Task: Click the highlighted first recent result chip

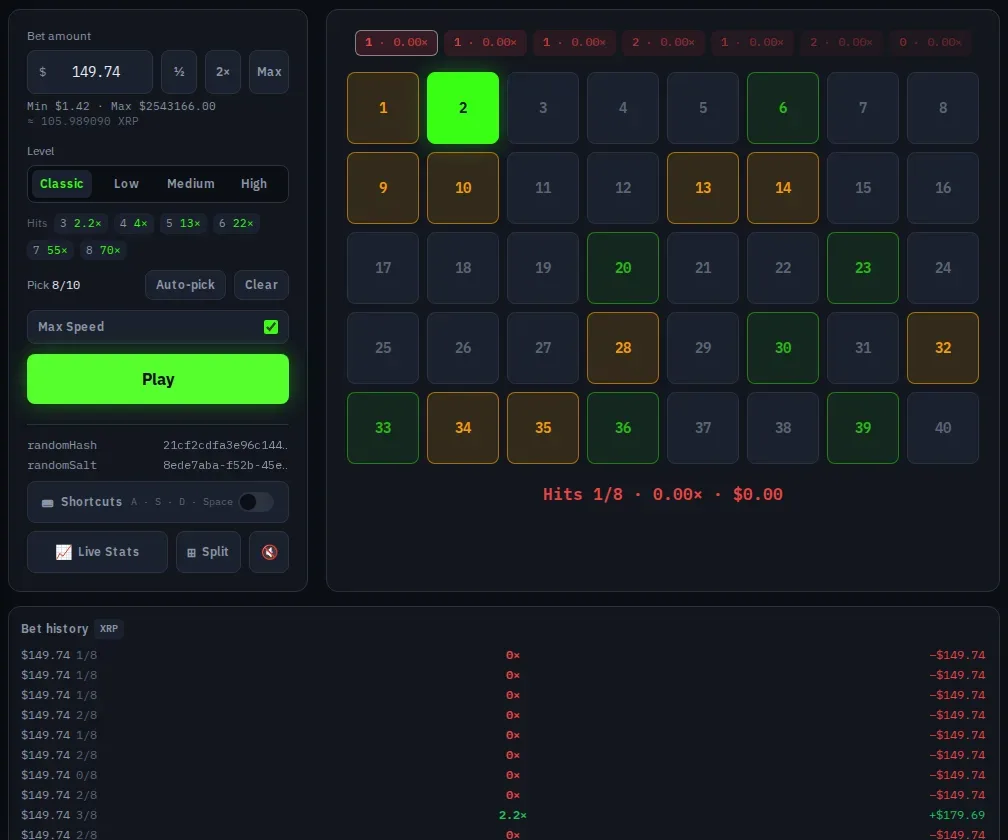Action: click(396, 42)
